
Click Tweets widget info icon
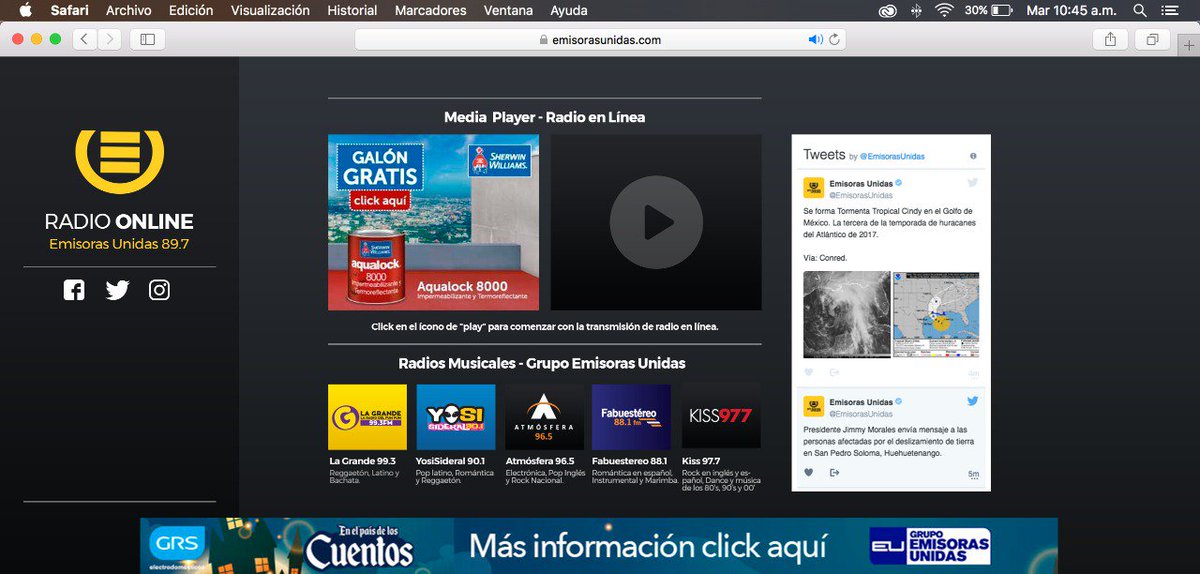[973, 156]
